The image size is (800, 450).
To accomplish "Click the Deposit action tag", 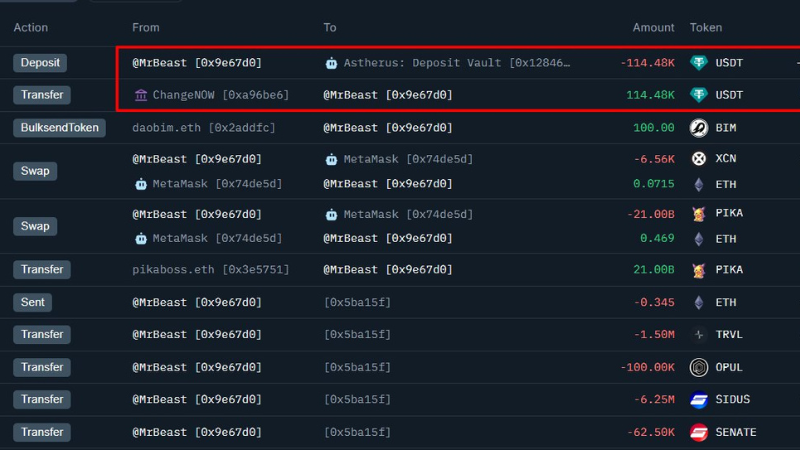I will click(40, 63).
